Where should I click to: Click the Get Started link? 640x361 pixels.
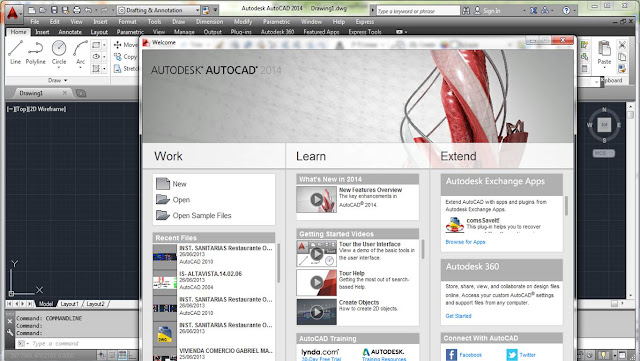[x=458, y=316]
